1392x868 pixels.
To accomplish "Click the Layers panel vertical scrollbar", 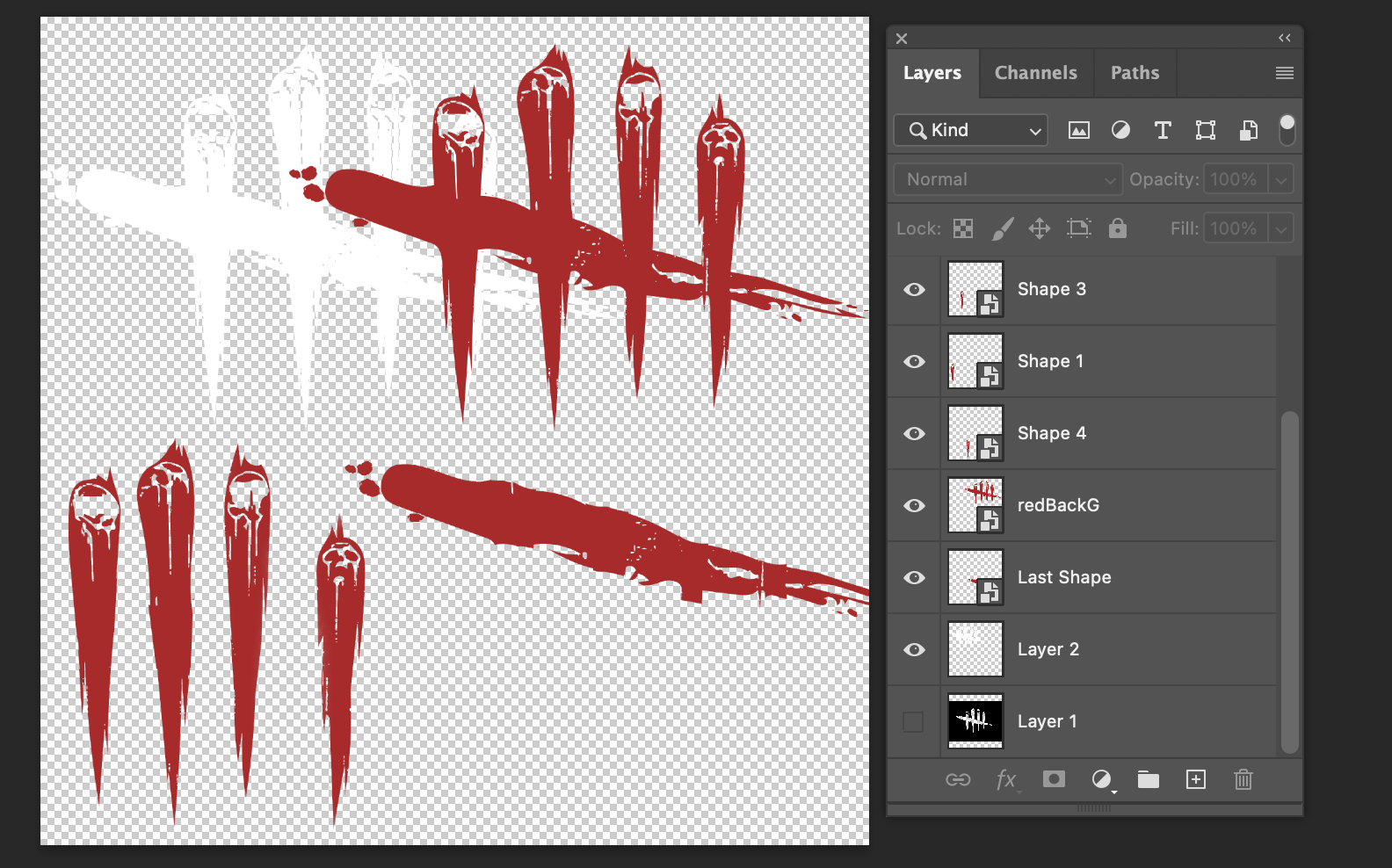I will (x=1289, y=582).
